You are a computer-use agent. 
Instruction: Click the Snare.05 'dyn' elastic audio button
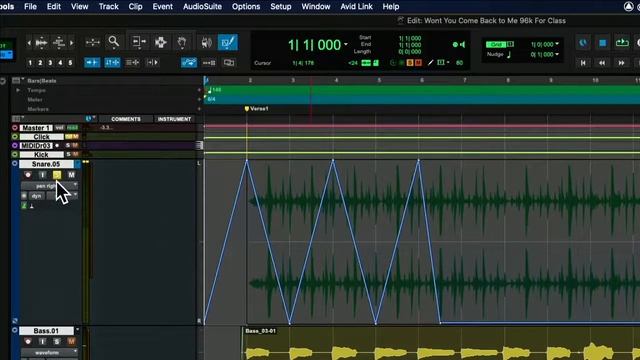point(36,196)
